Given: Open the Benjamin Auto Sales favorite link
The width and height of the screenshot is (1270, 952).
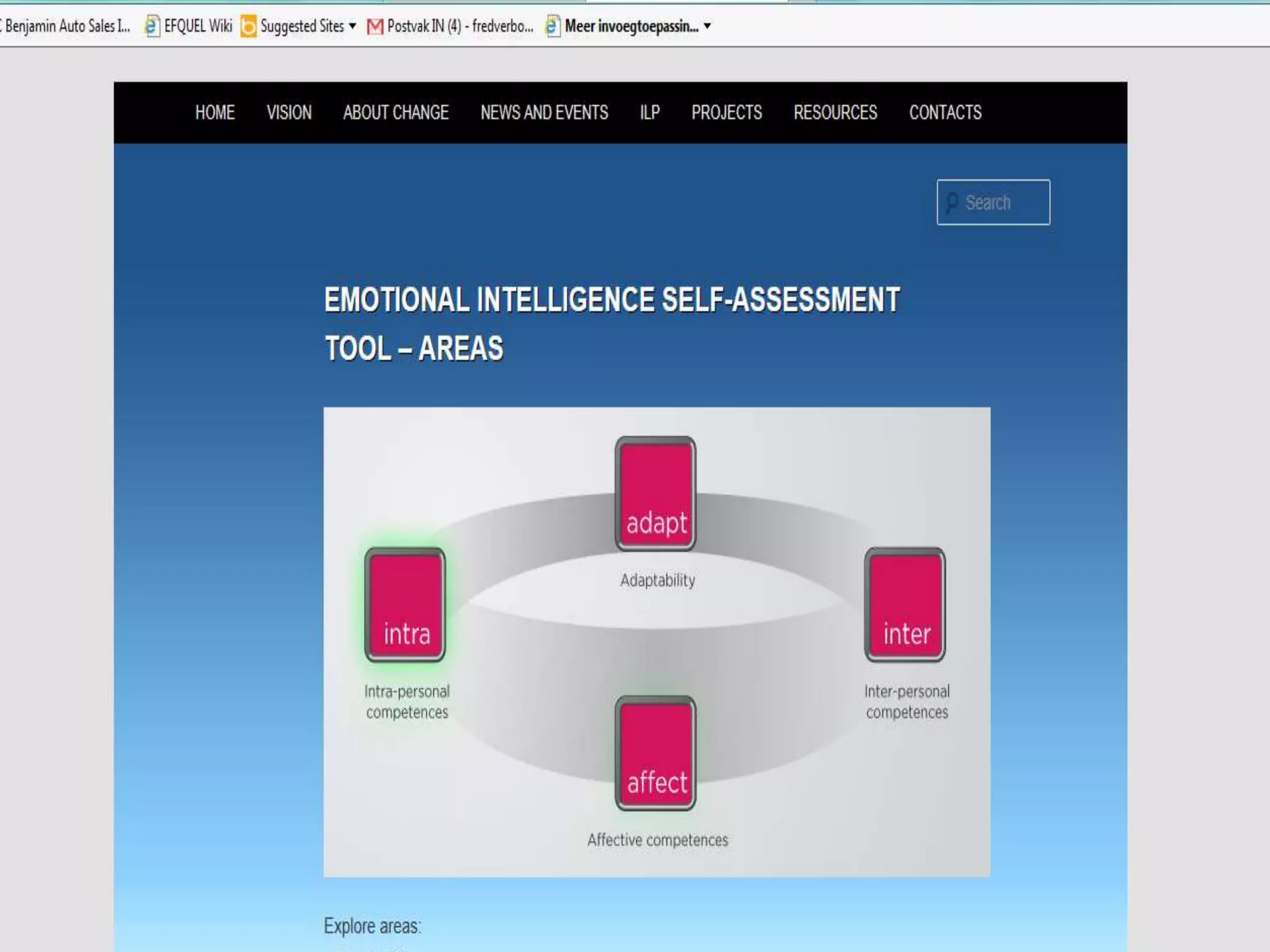Looking at the screenshot, I should [x=67, y=26].
